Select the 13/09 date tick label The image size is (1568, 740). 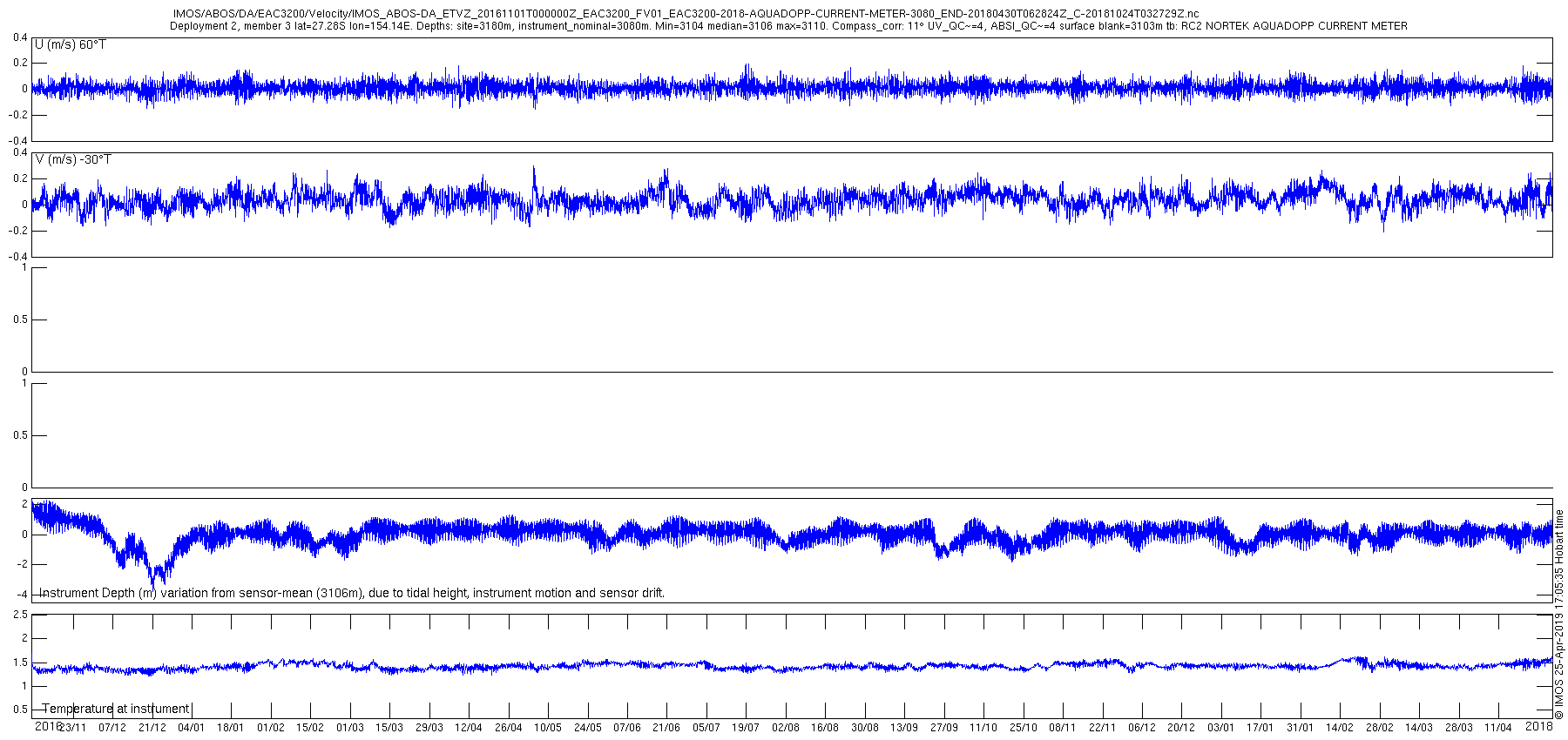point(904,728)
